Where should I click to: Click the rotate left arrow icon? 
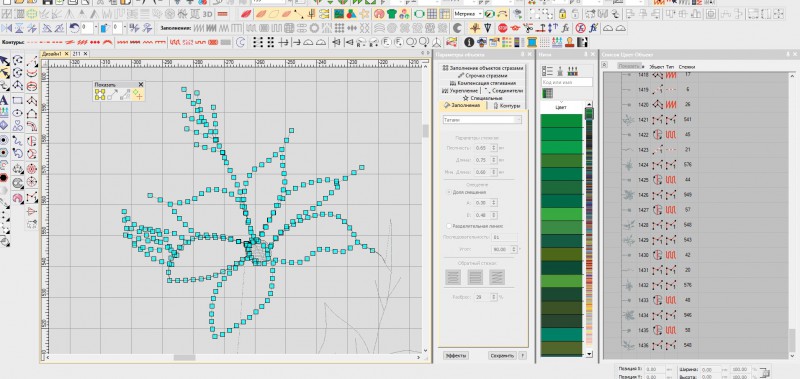pos(74,28)
